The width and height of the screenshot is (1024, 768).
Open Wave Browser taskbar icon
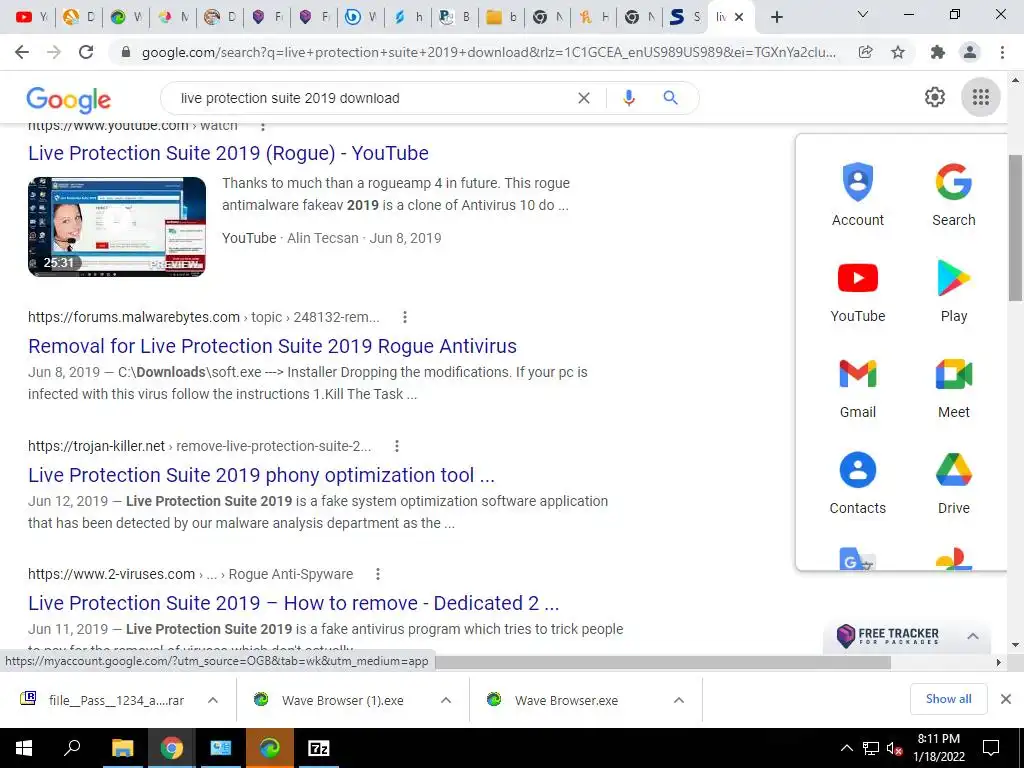point(269,748)
